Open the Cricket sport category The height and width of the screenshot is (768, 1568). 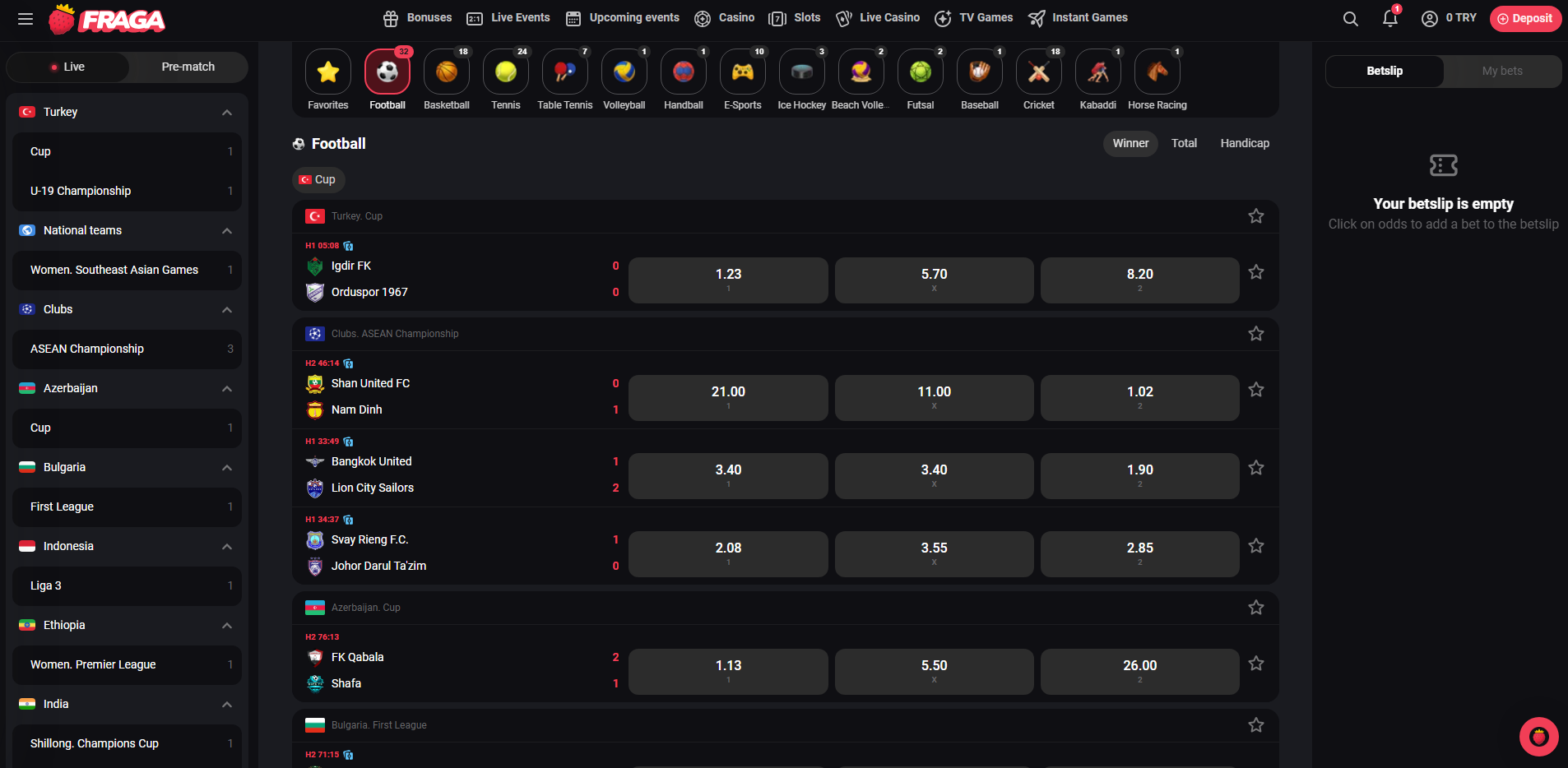1038,72
